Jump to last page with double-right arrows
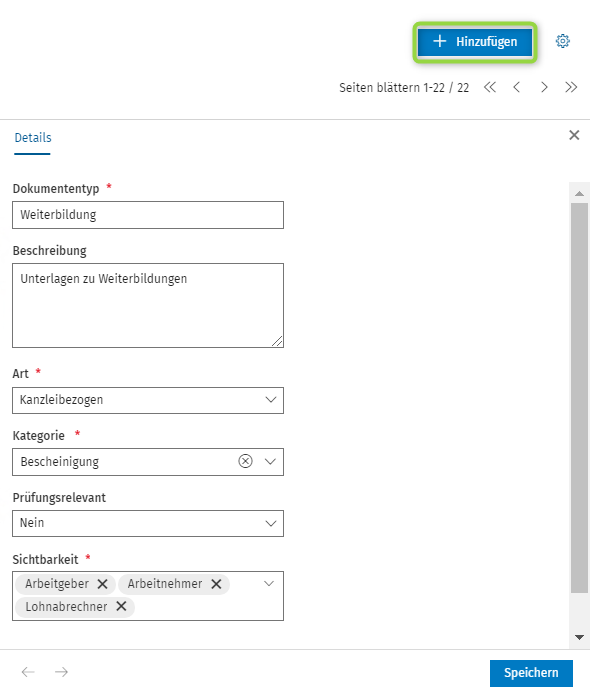 571,87
